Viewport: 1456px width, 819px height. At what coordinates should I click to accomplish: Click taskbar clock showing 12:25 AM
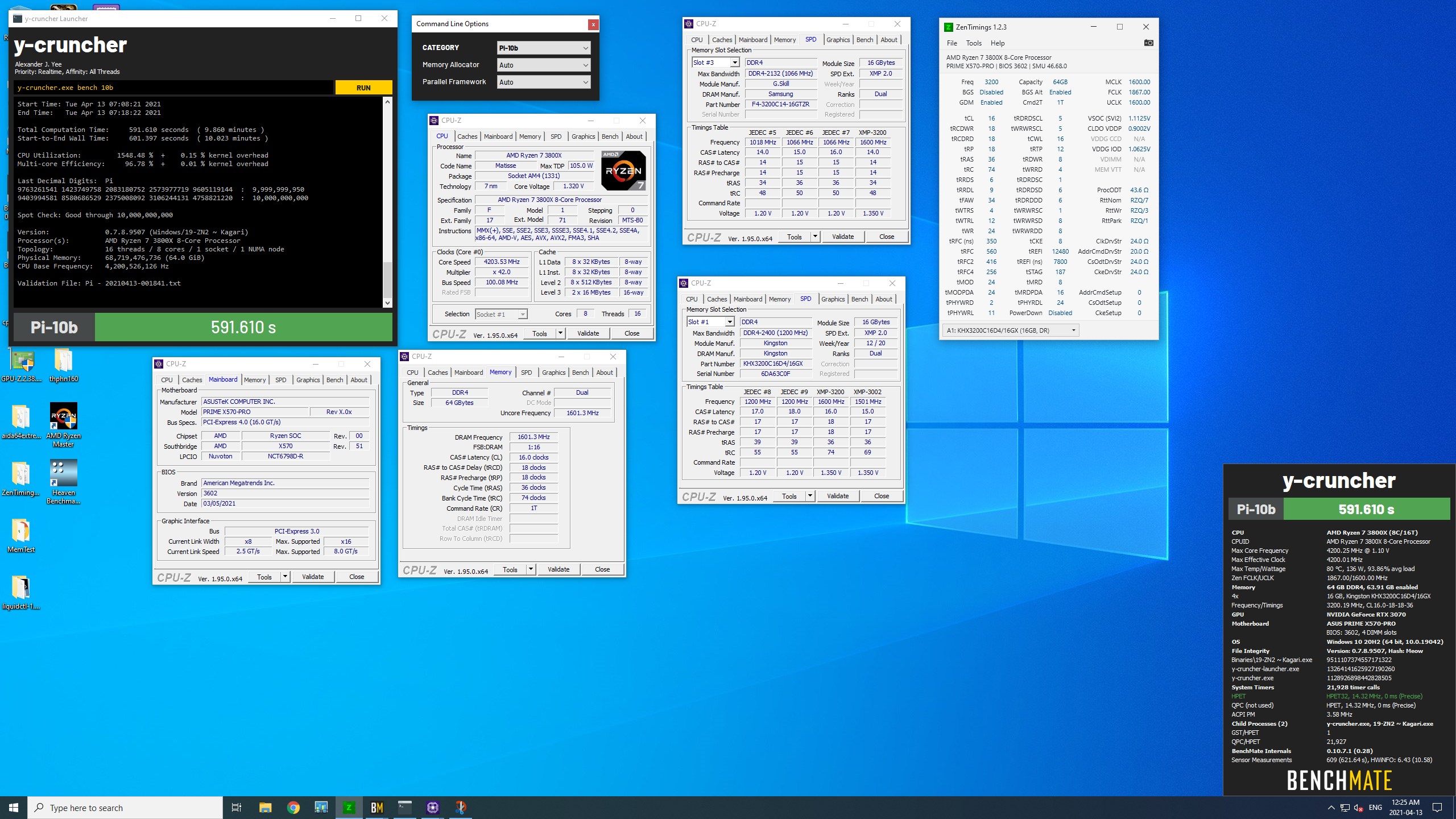point(1405,808)
